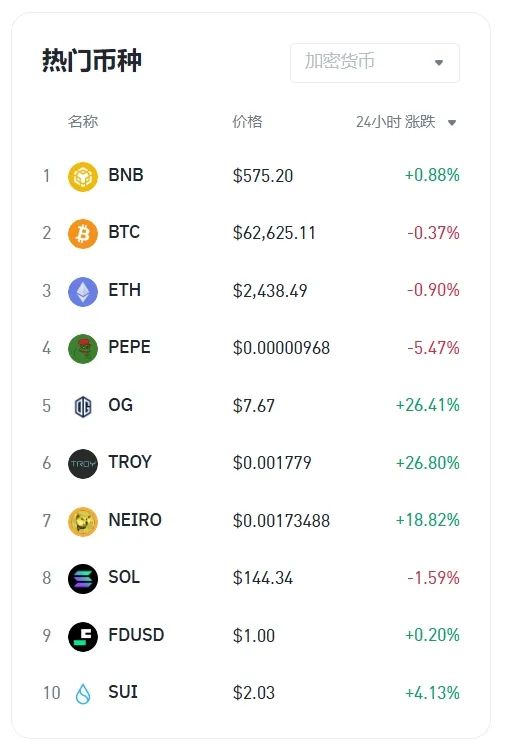Click BTC price $62,625.11
507x751 pixels.
point(274,233)
